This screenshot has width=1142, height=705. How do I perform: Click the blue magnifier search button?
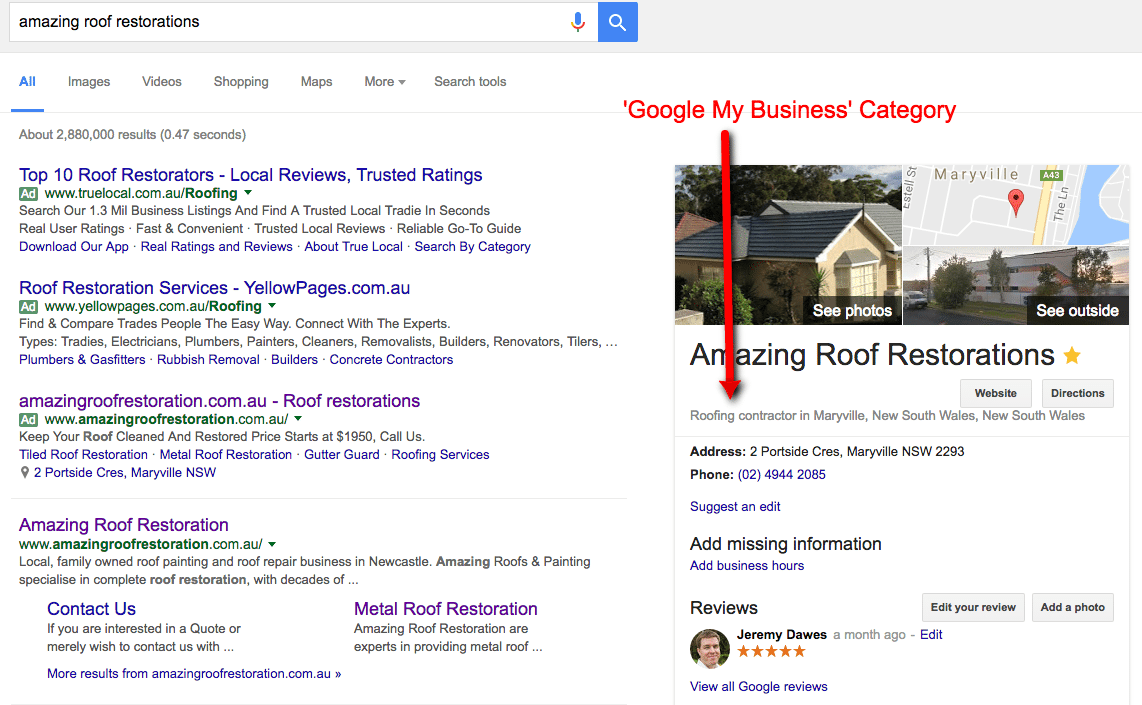[617, 22]
